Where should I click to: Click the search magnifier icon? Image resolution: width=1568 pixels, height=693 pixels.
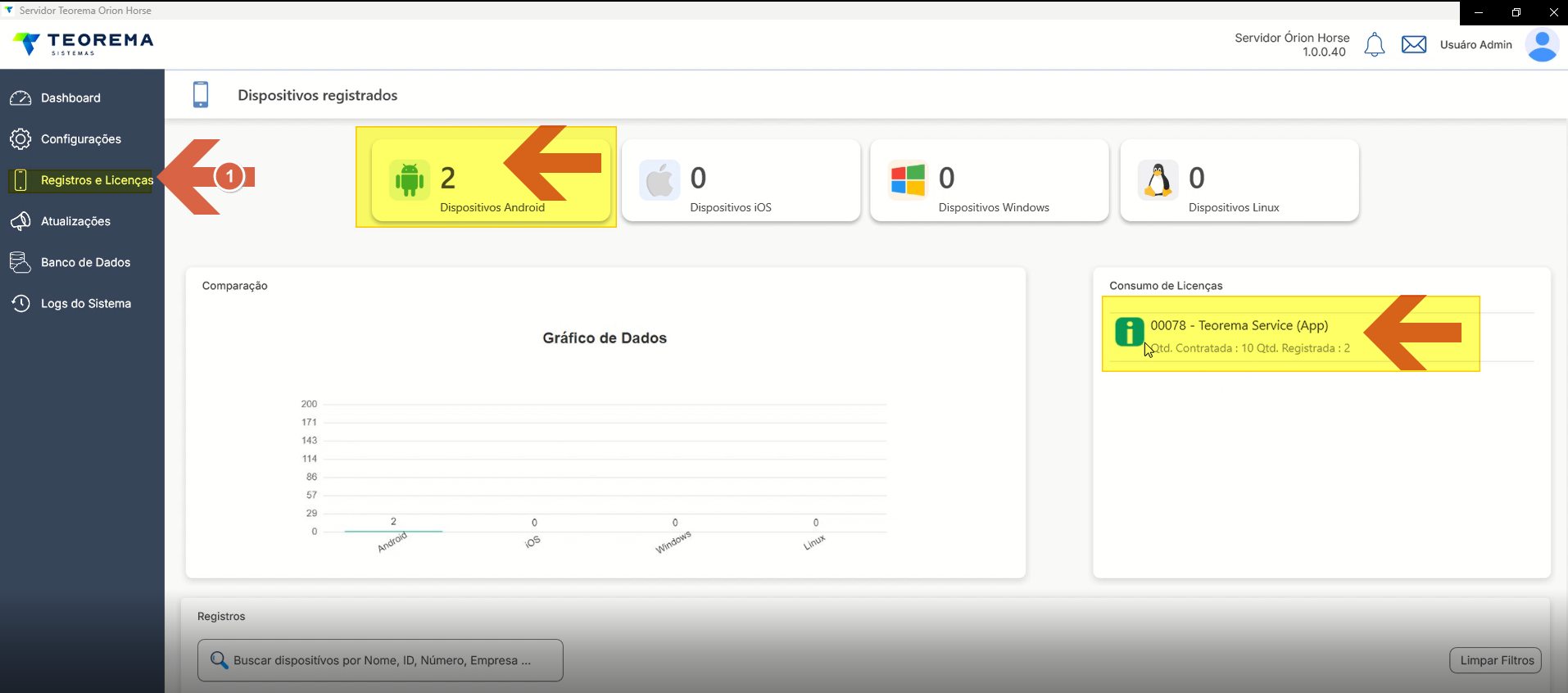(x=219, y=660)
